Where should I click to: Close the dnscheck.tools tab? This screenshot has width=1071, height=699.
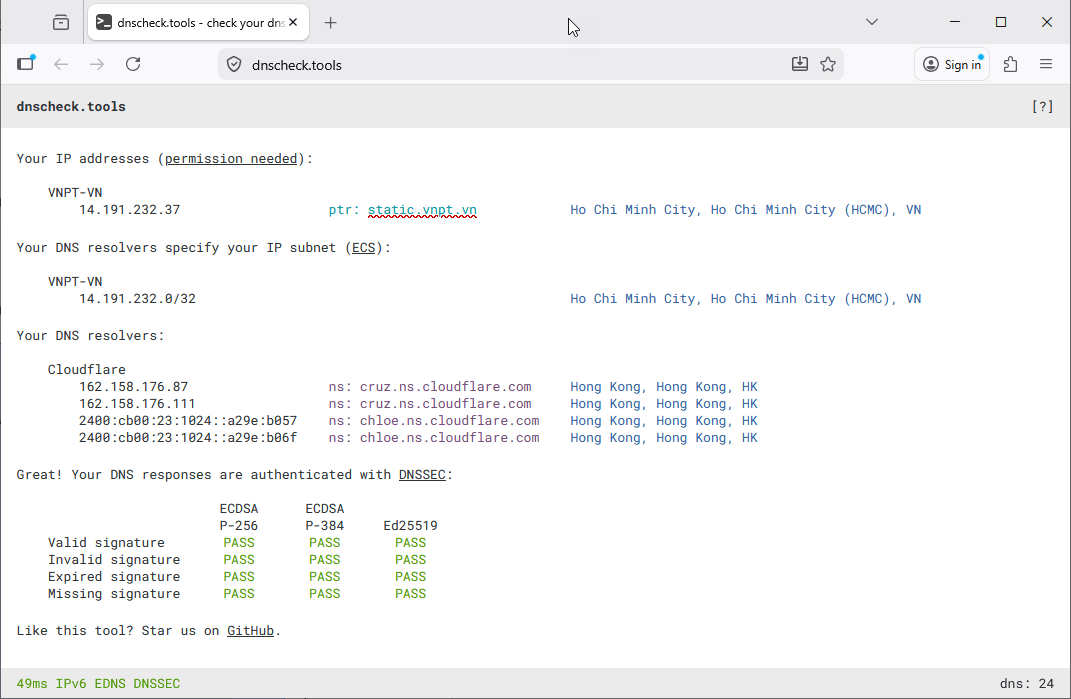point(293,23)
